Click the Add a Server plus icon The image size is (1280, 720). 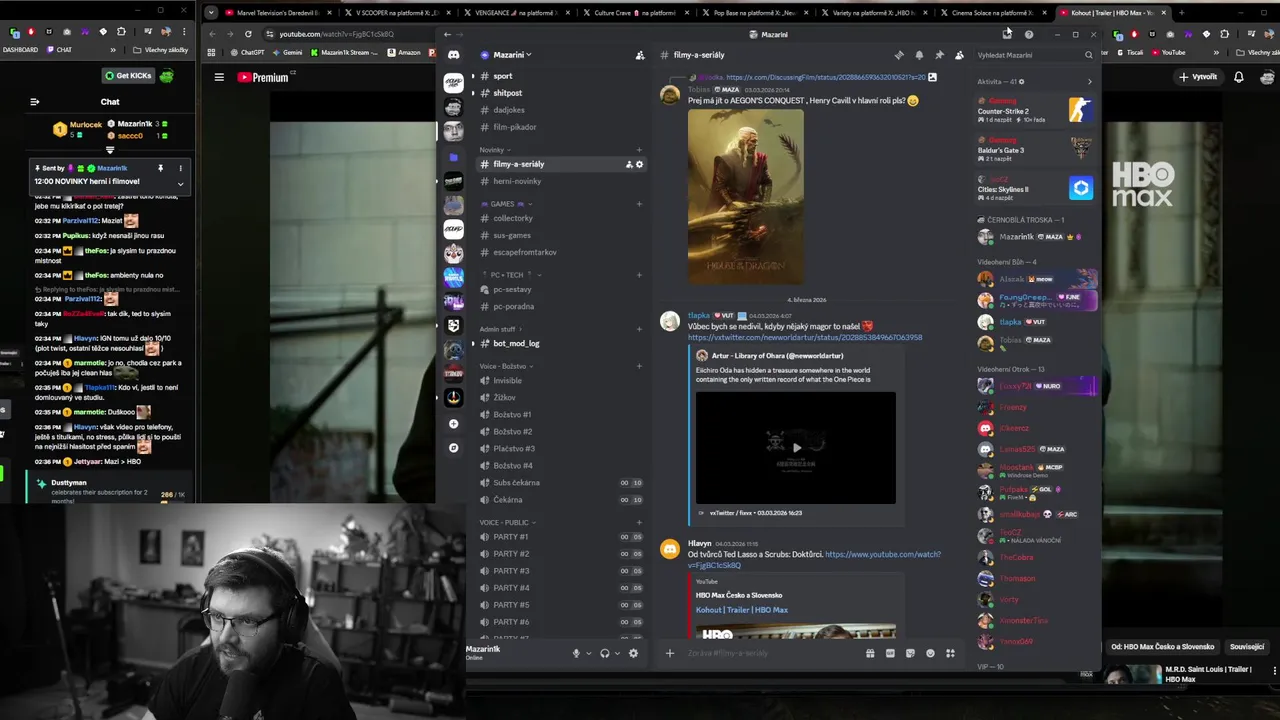coord(453,423)
